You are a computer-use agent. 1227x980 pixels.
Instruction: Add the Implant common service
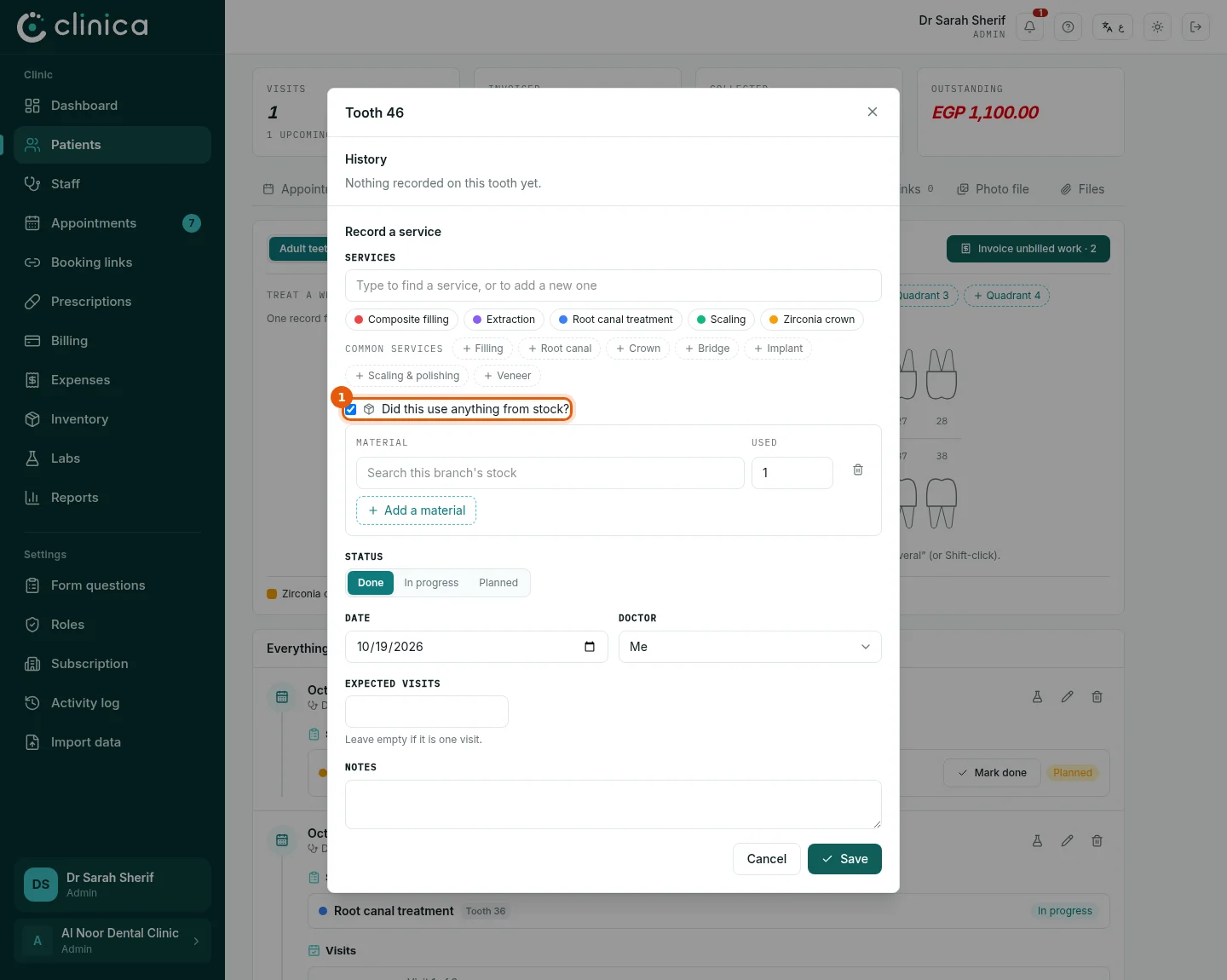[x=778, y=349]
